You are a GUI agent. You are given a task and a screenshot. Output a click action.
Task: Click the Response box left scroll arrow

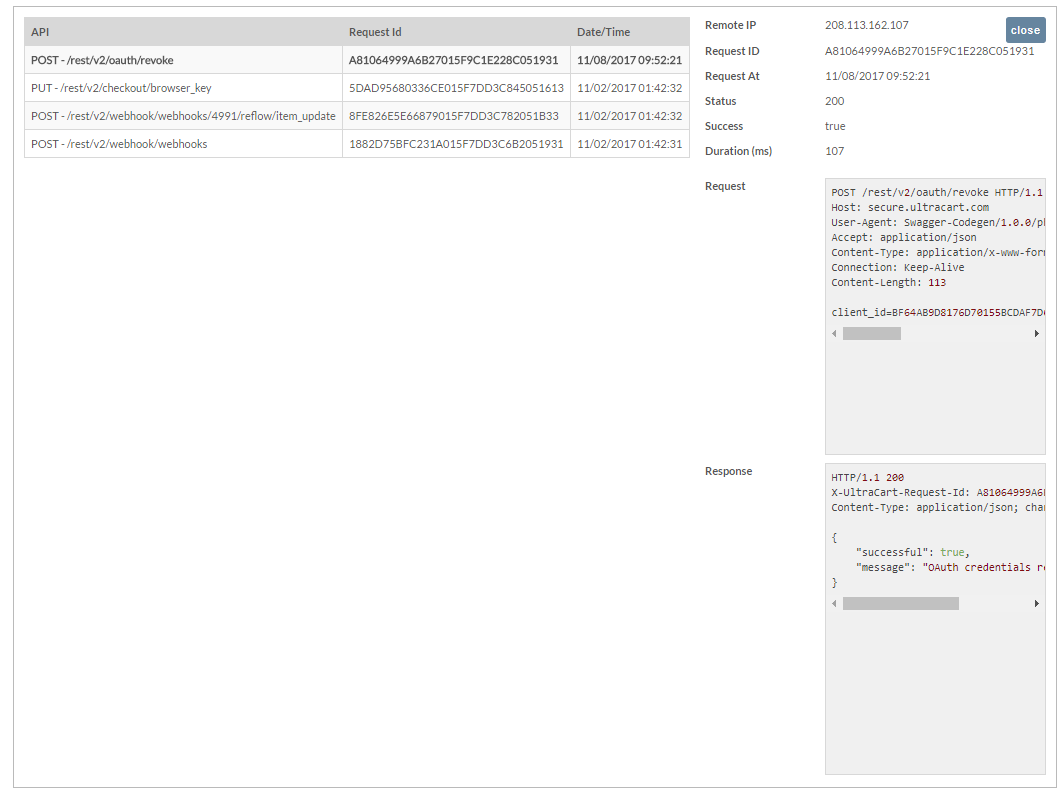(x=834, y=604)
